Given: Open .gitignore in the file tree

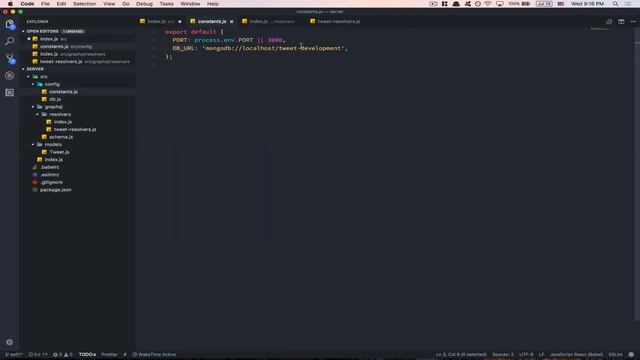Looking at the screenshot, I should (51, 182).
